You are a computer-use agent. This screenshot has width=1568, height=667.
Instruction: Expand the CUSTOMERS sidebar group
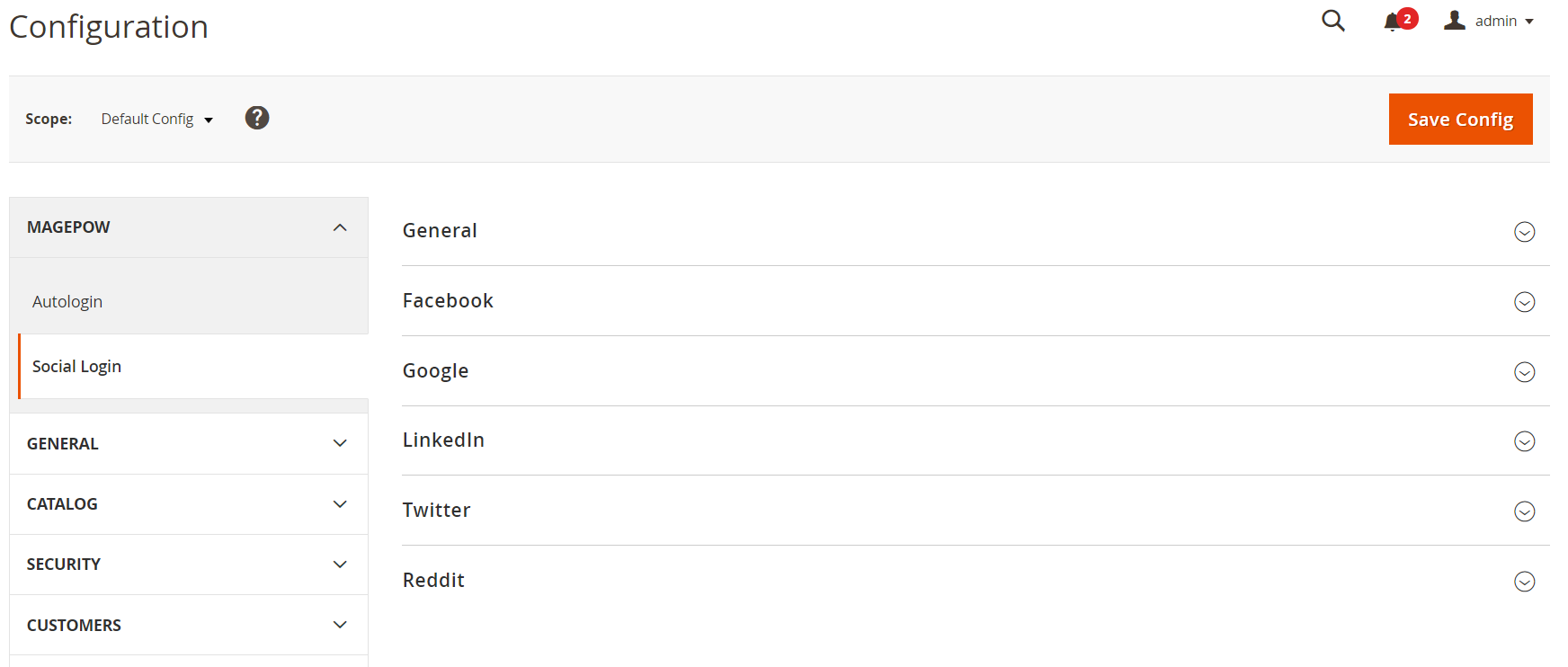(340, 625)
